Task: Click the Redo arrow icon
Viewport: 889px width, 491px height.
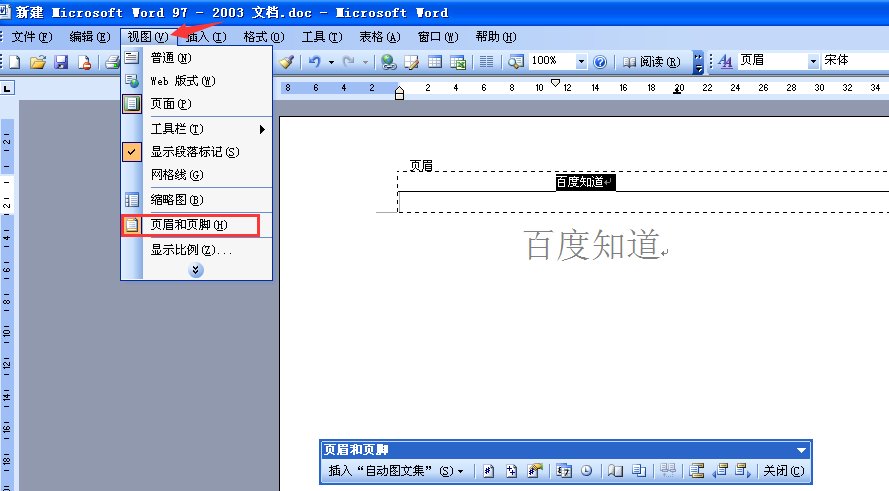Action: 349,61
